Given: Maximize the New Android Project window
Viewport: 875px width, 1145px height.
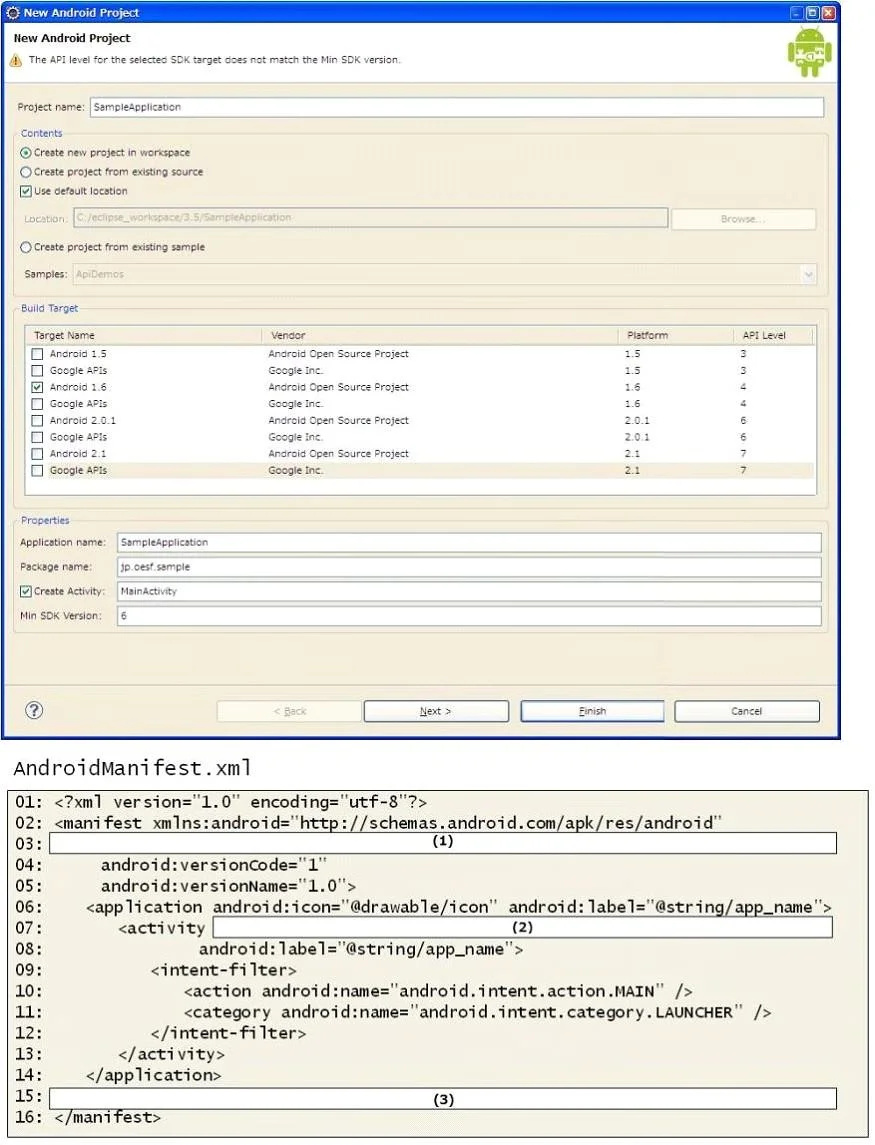Looking at the screenshot, I should pyautogui.click(x=812, y=13).
